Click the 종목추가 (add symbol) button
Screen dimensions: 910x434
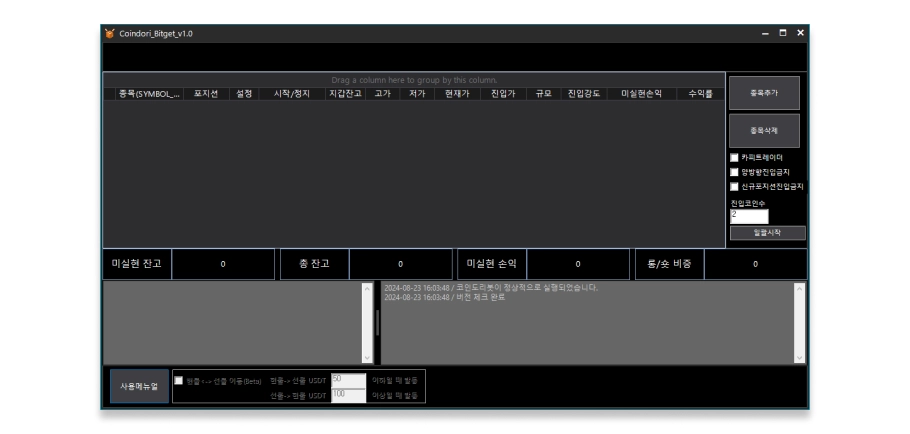pos(764,93)
